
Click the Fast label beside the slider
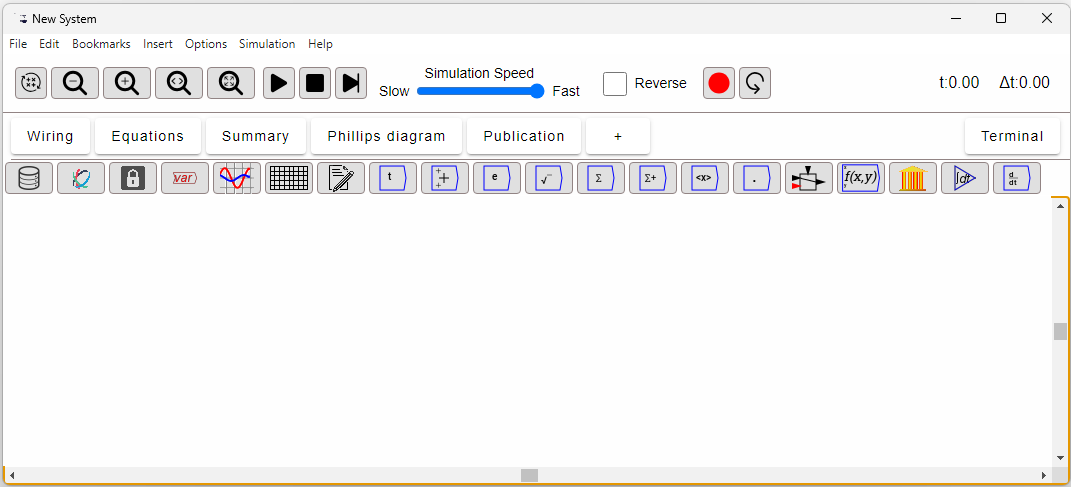point(566,91)
